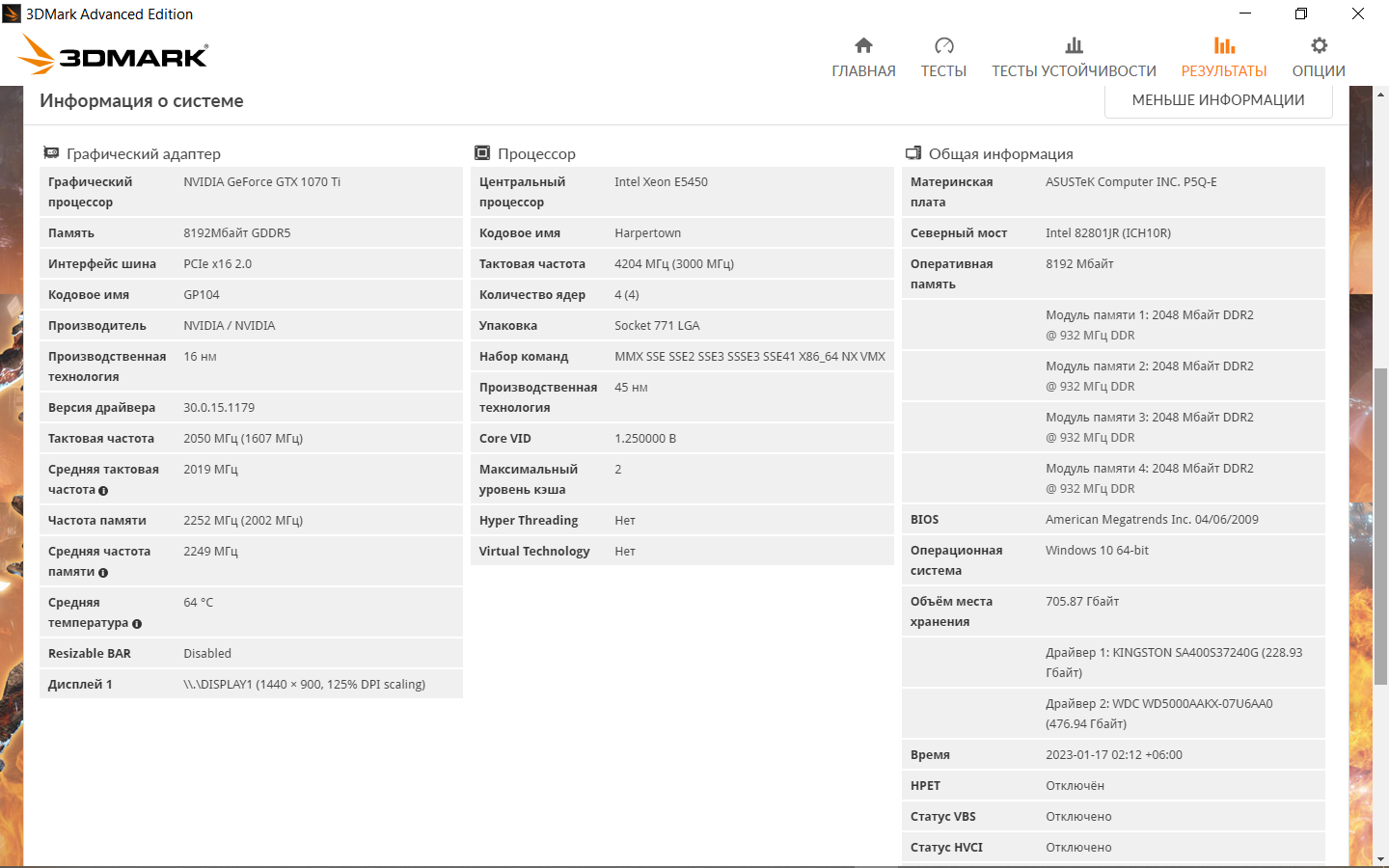
Task: Select the GPU code name GP104
Action: click(202, 295)
